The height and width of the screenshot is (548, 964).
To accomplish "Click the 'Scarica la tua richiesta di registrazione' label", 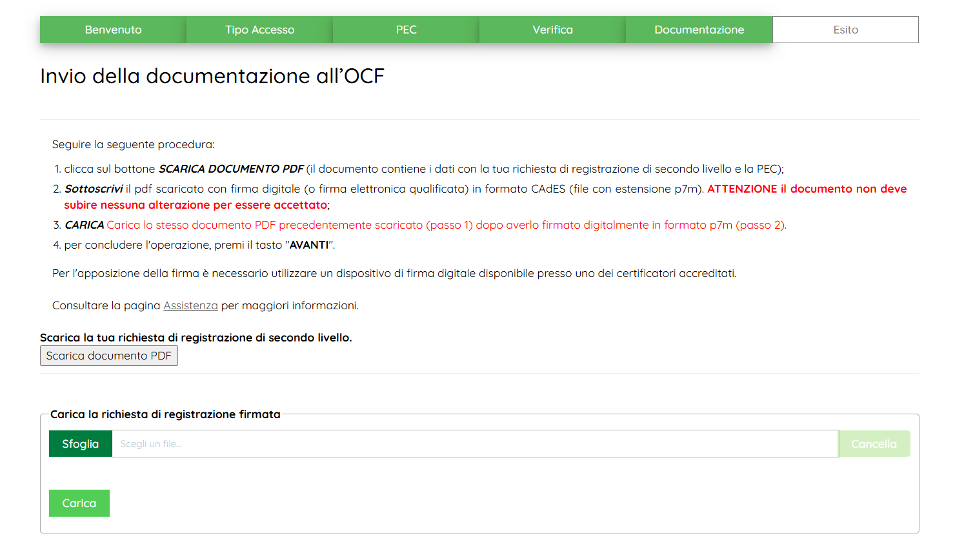I will [195, 338].
